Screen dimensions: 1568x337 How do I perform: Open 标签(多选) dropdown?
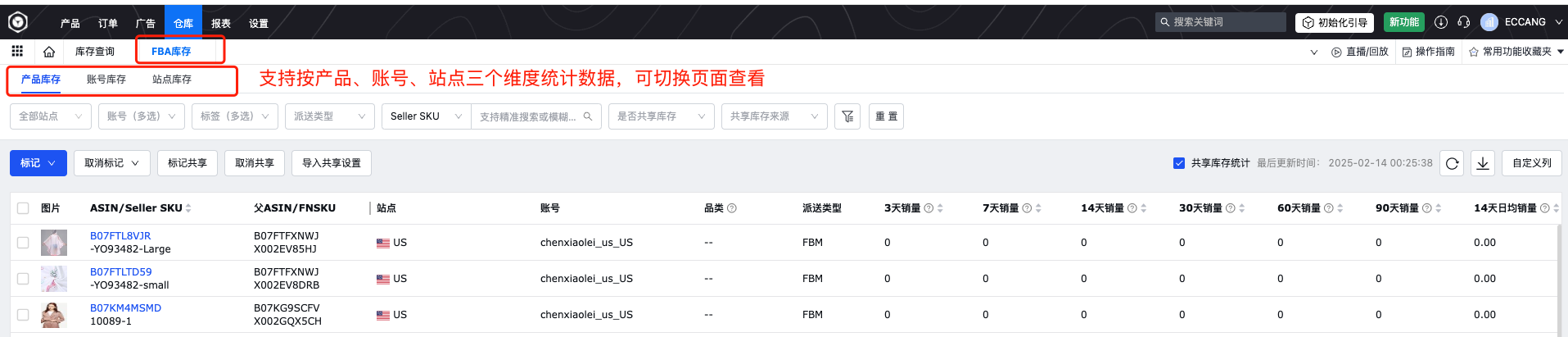pos(235,116)
